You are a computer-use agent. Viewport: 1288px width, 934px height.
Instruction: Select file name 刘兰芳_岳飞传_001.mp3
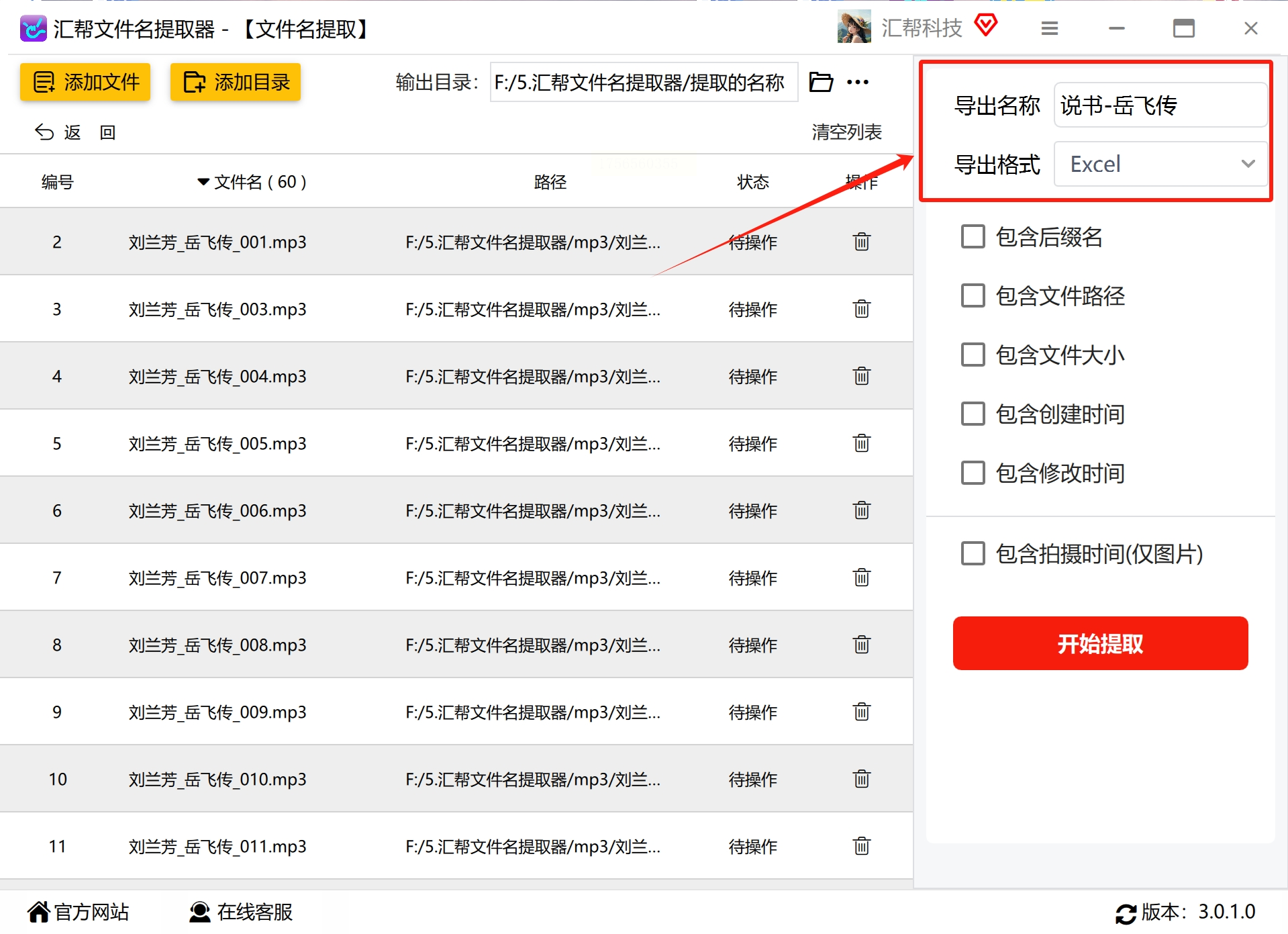click(217, 242)
